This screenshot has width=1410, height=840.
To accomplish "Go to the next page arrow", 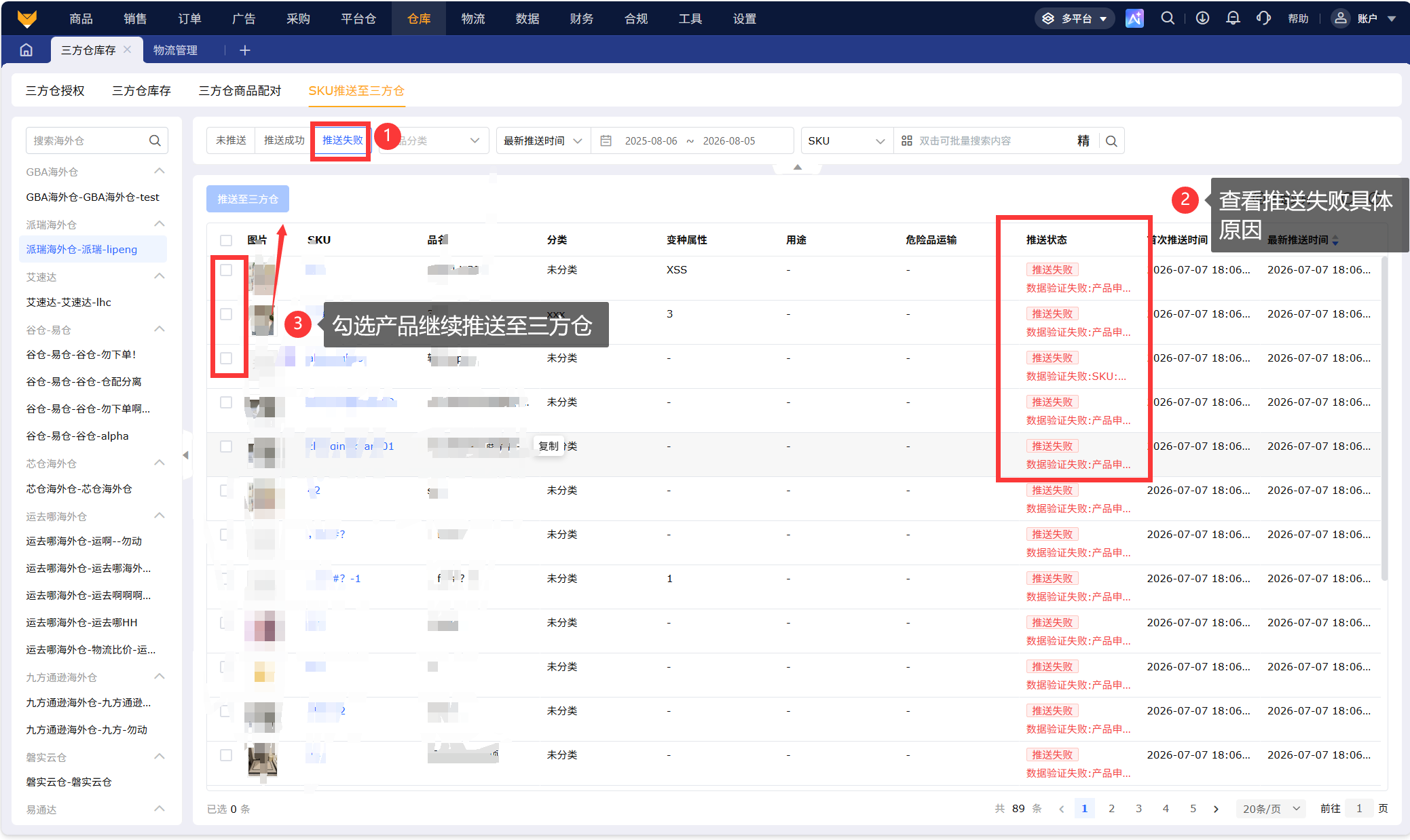I will point(1216,809).
